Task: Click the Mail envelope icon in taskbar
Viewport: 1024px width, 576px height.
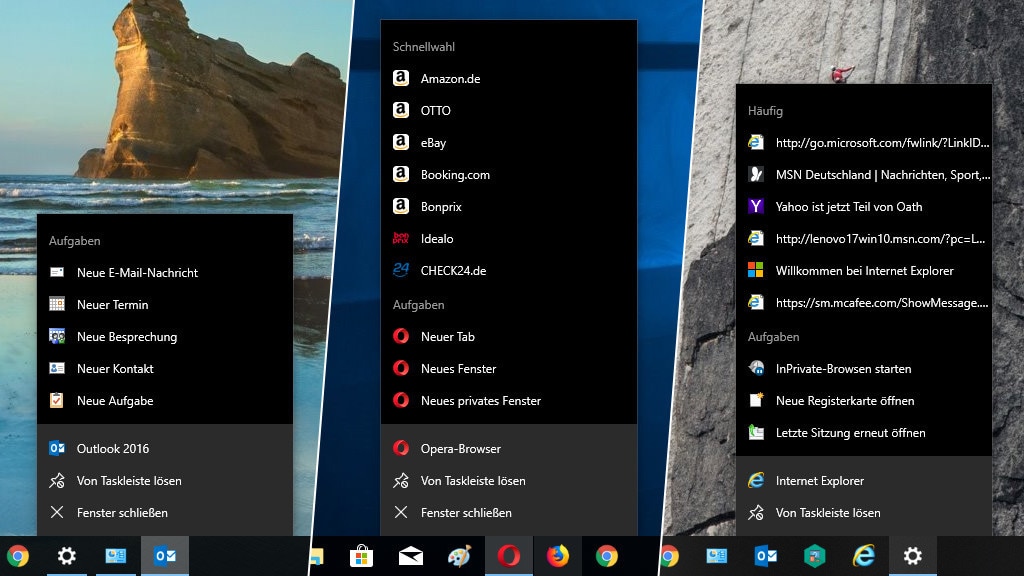Action: coord(411,556)
